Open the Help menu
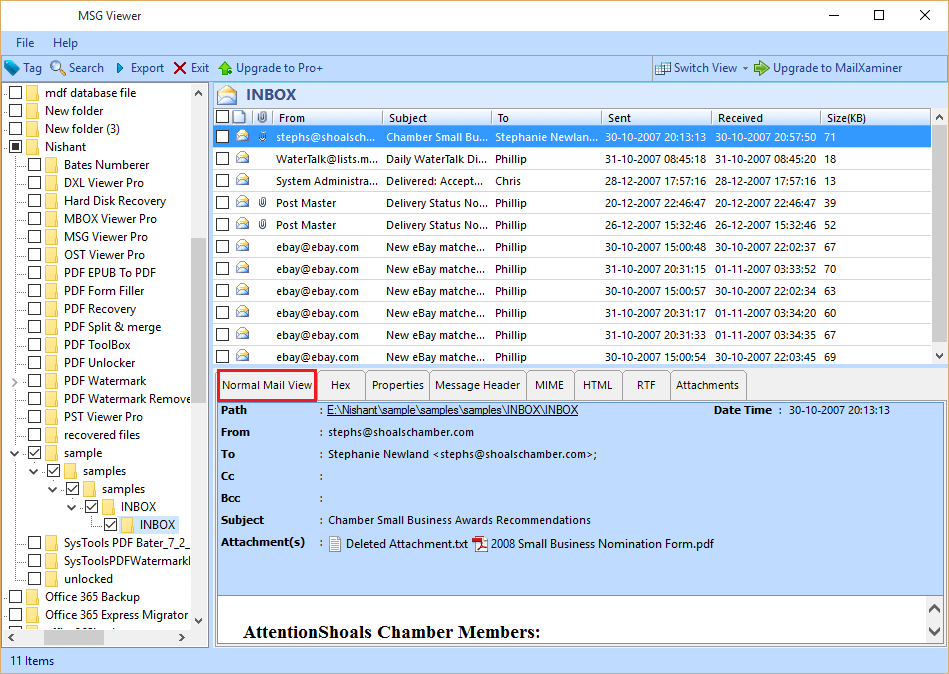Viewport: 949px width, 674px height. [x=65, y=43]
